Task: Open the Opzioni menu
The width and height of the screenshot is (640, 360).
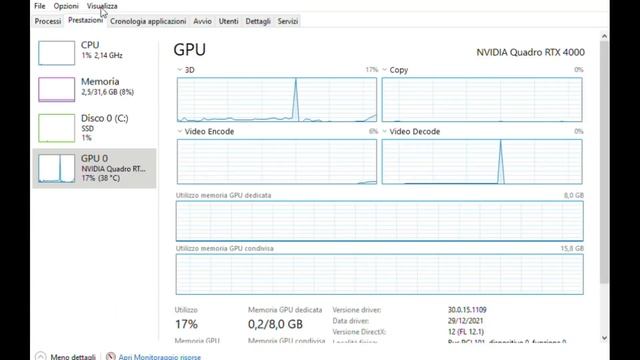Action: tap(66, 6)
